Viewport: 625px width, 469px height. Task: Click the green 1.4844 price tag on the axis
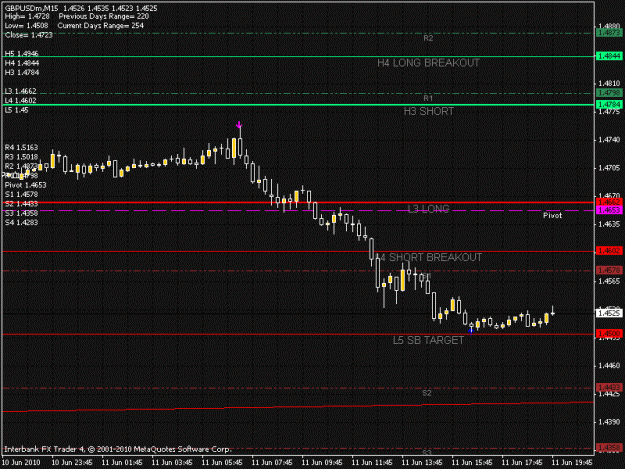pyautogui.click(x=609, y=56)
